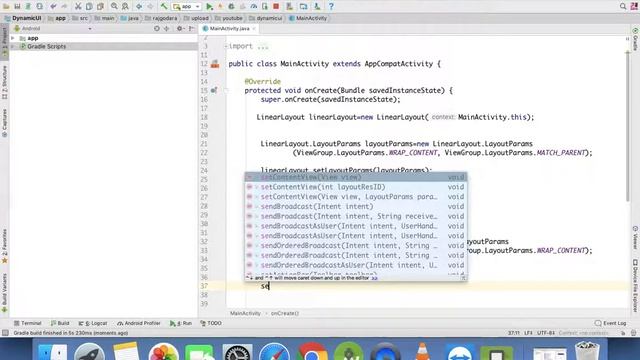The height and width of the screenshot is (360, 640).
Task: Click the Paste clipboard icon
Action: 100,6
